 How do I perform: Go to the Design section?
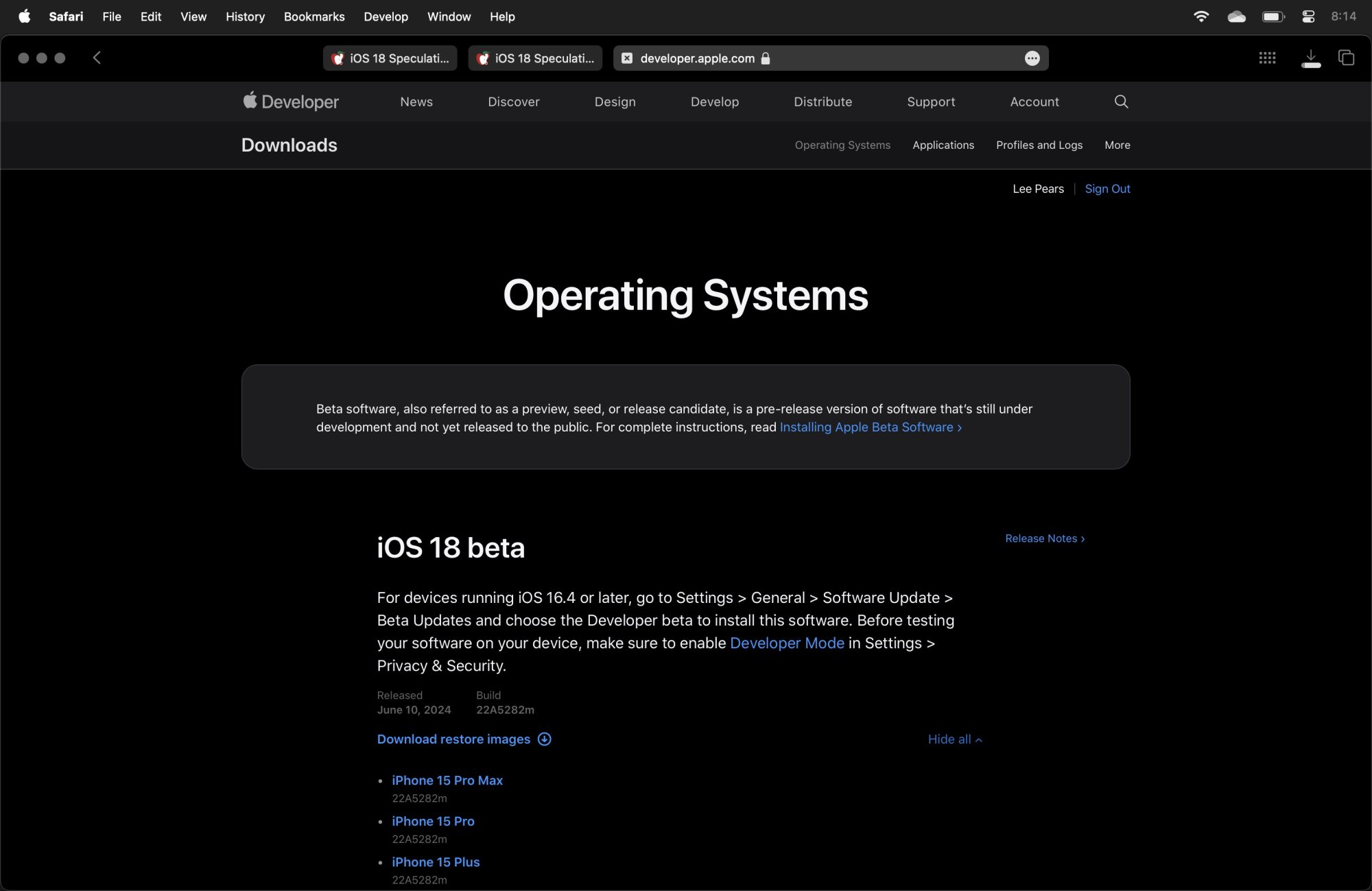615,102
